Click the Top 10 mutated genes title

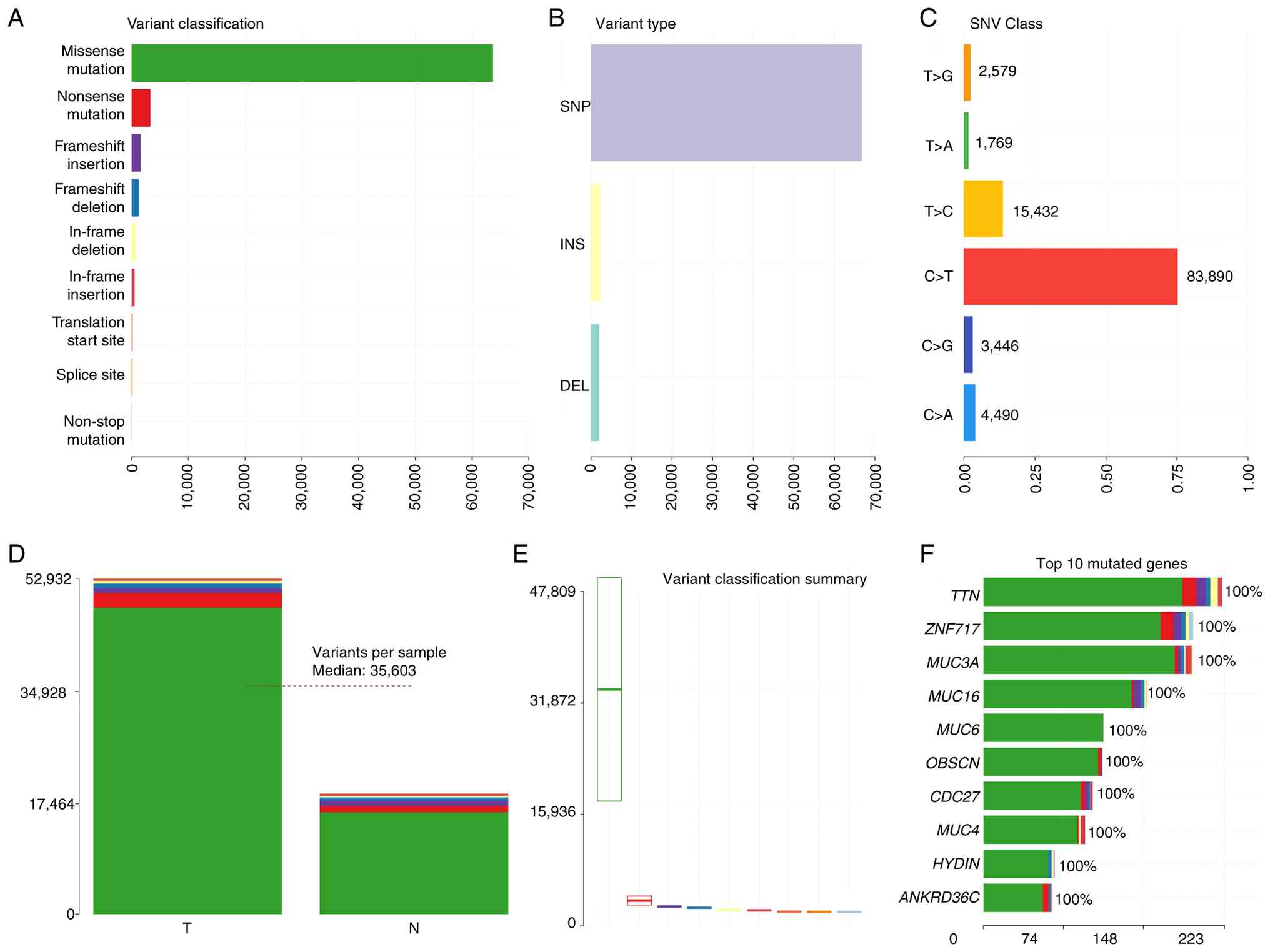coord(1111,563)
